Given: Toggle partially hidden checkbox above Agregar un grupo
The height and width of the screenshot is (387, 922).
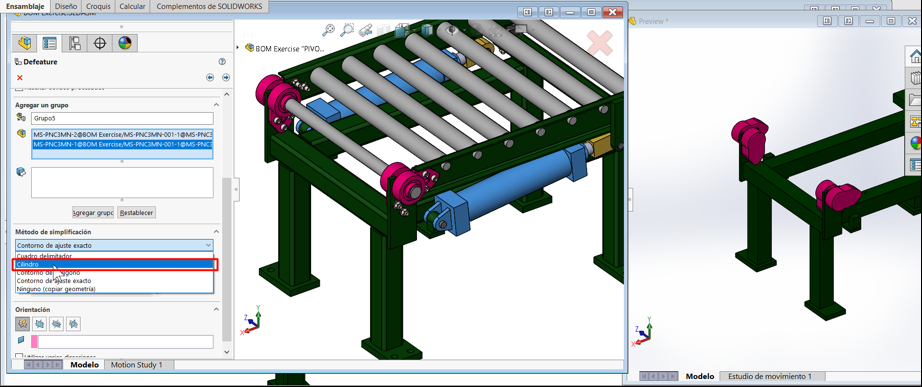Looking at the screenshot, I should pos(19,89).
